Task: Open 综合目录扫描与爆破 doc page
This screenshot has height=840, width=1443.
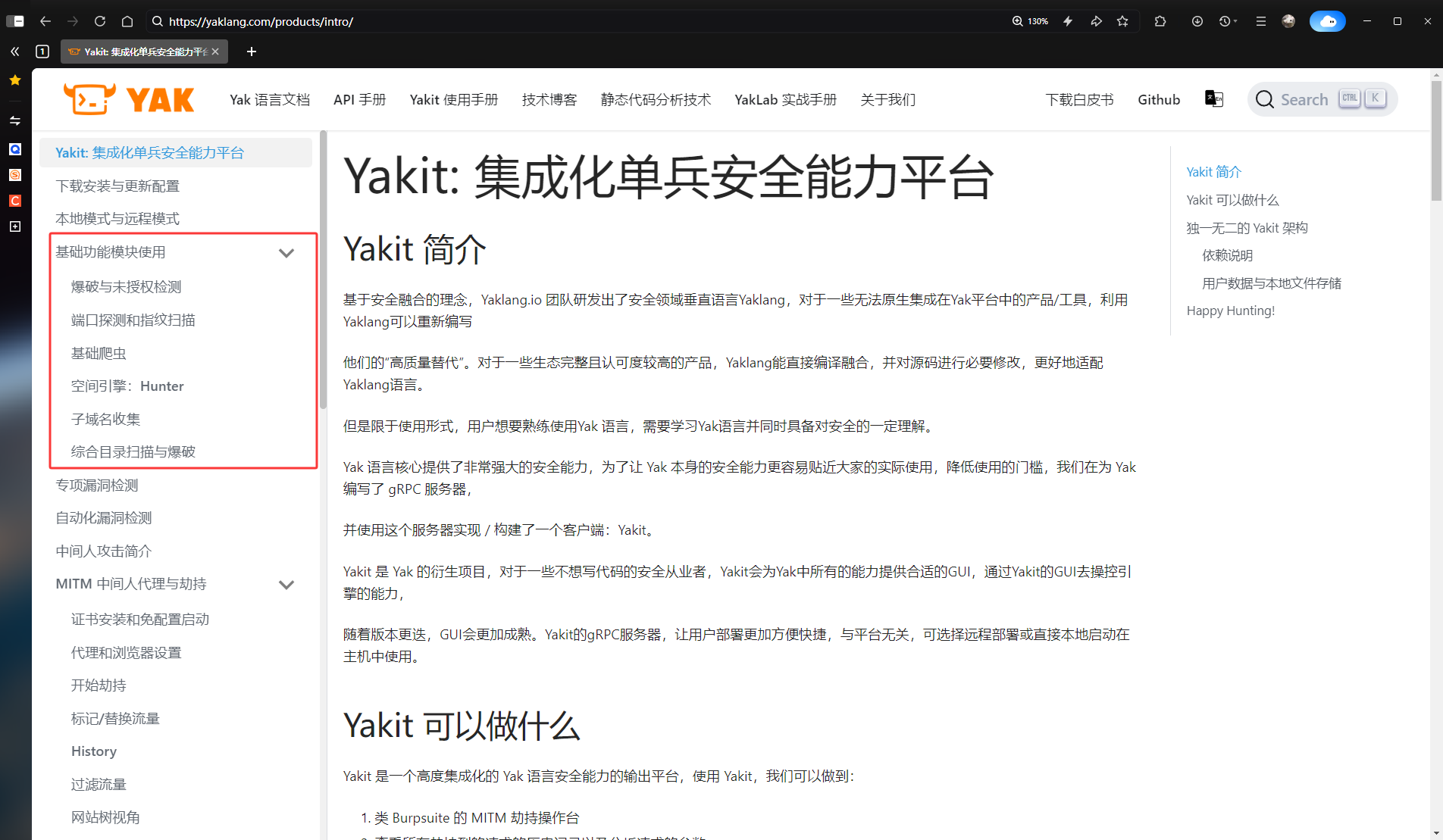Action: coord(133,451)
